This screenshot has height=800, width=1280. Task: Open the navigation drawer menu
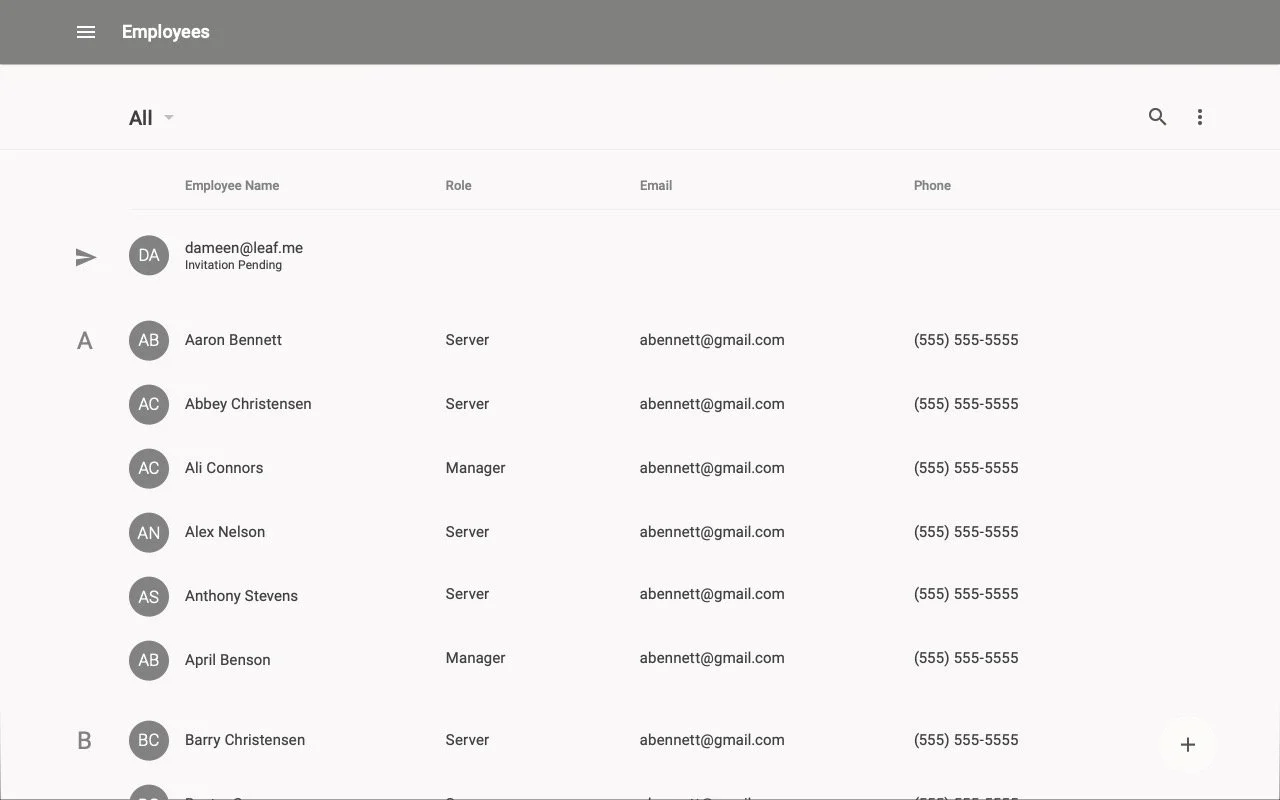coord(86,31)
